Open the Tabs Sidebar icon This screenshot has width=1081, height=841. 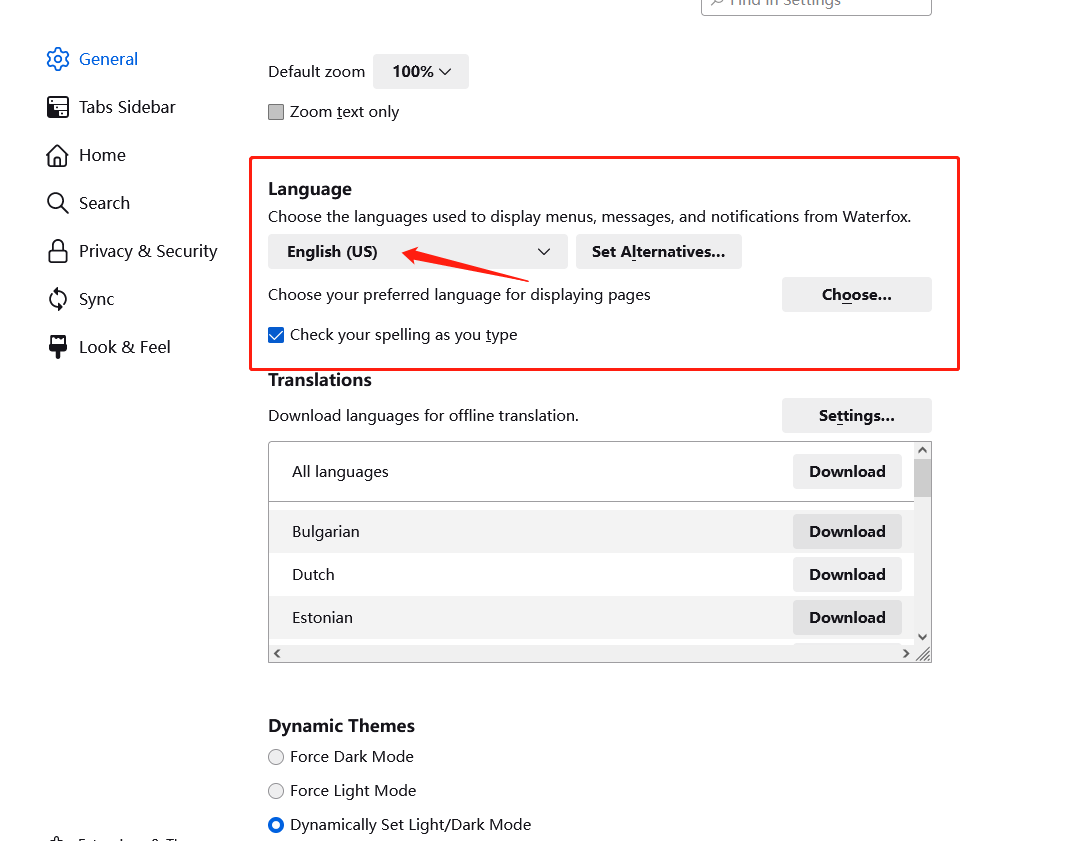(x=58, y=107)
